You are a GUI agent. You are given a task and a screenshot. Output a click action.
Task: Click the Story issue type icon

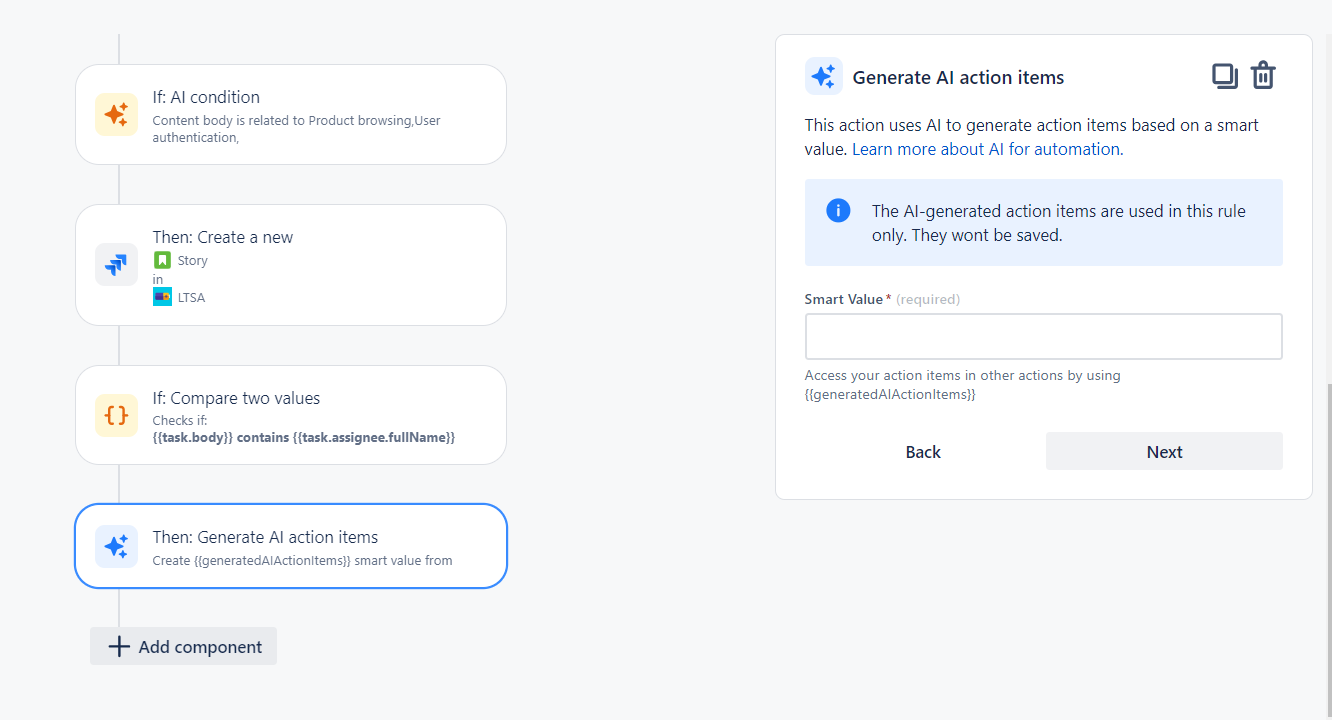pos(163,259)
